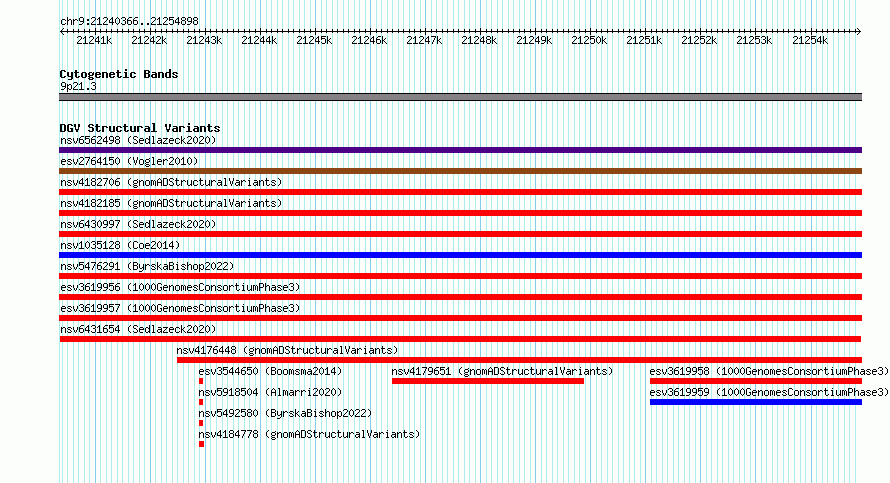
Task: Open nsv4184778 (gnomADStructuralVariants) label
Action: point(309,434)
